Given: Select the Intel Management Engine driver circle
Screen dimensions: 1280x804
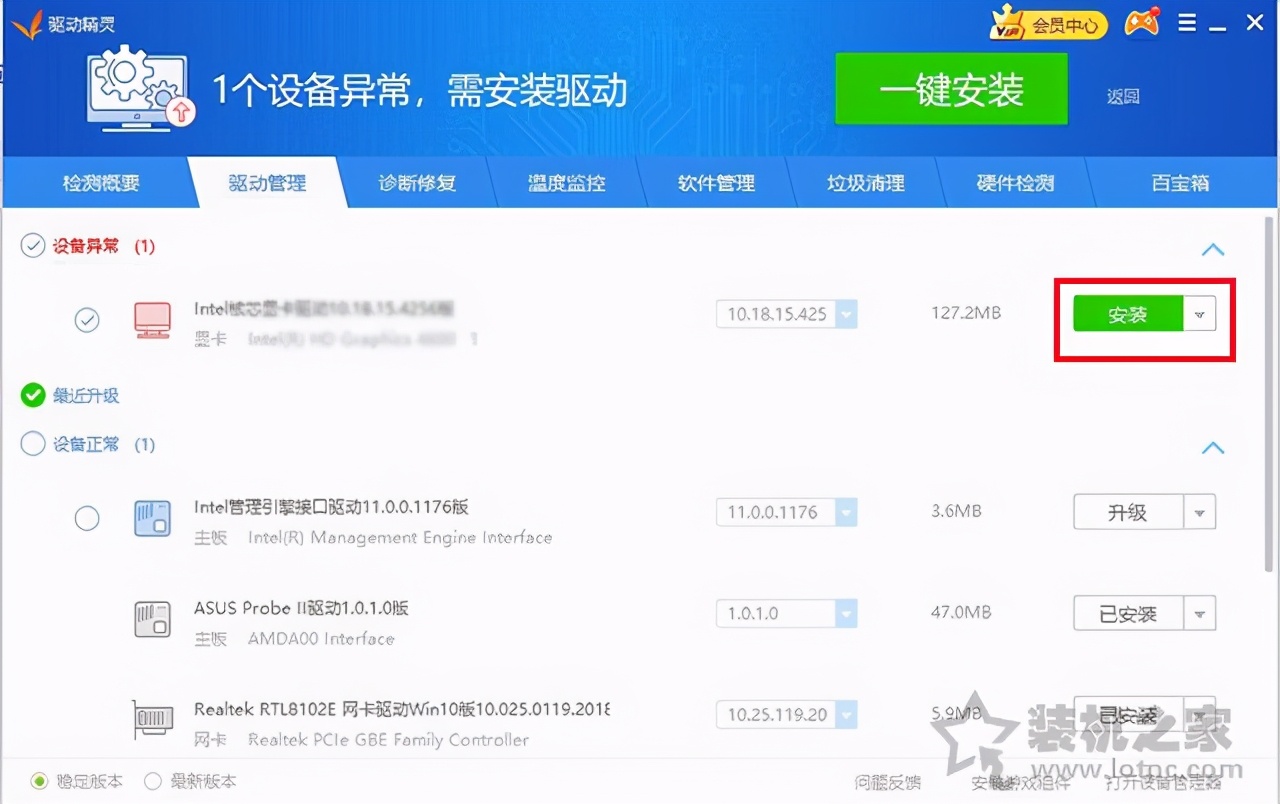Looking at the screenshot, I should click(x=87, y=518).
